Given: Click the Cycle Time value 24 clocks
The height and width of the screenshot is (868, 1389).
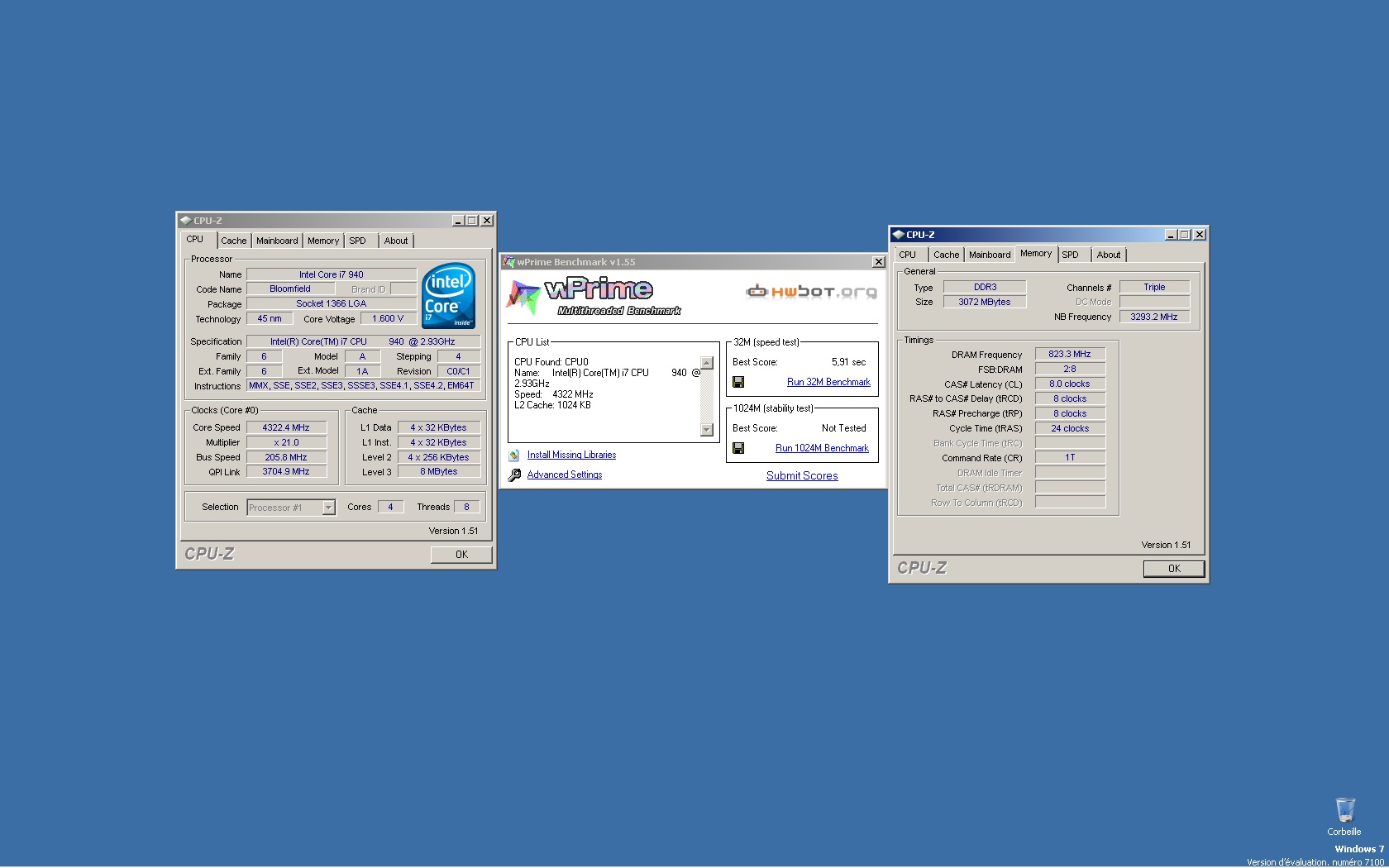Looking at the screenshot, I should click(1070, 428).
